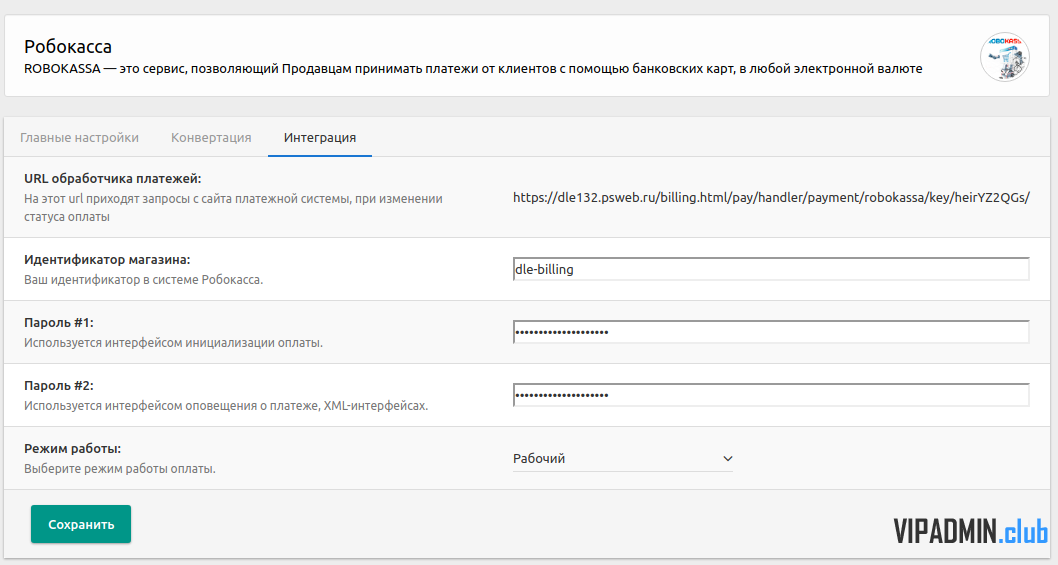Viewport: 1058px width, 565px height.
Task: Click into the Пароль #2 password field
Action: [x=771, y=395]
